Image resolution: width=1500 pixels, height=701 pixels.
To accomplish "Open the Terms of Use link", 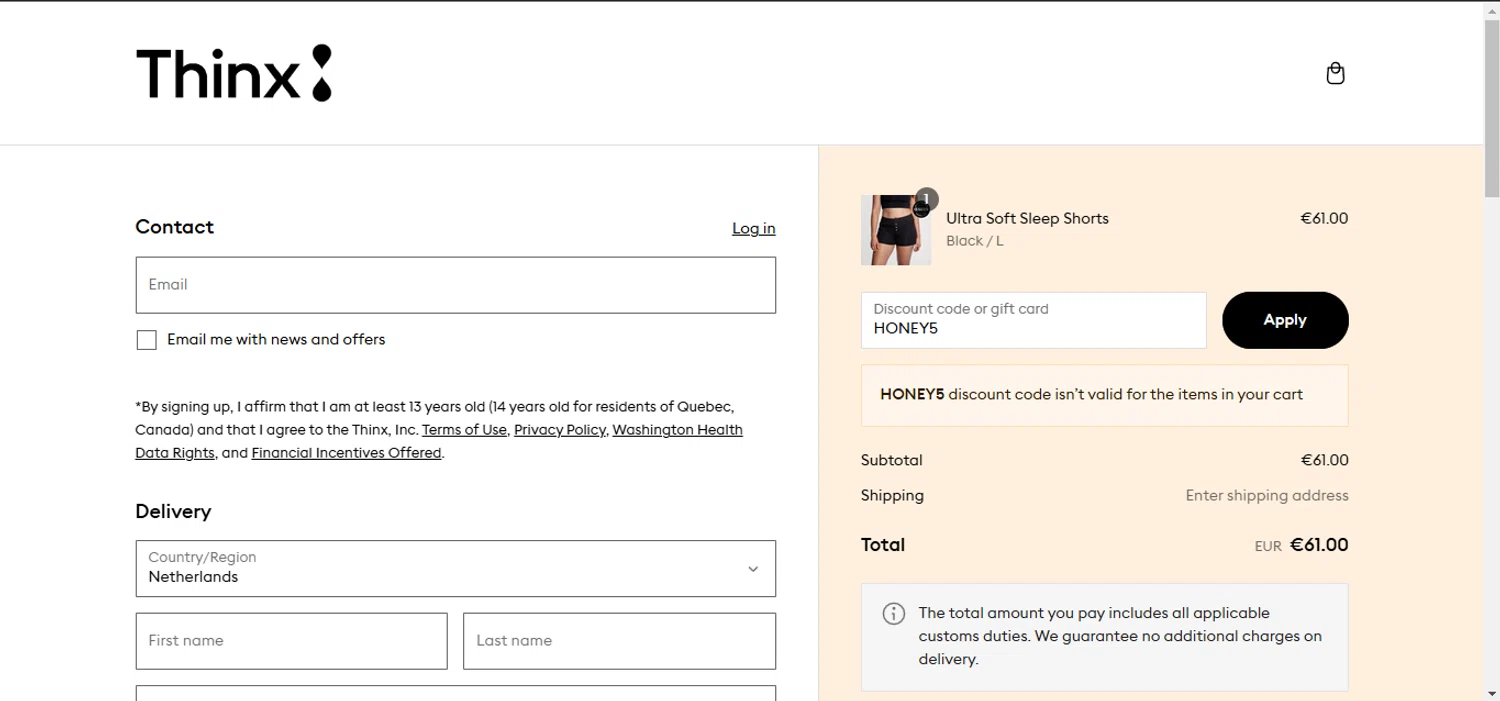I will (x=464, y=430).
